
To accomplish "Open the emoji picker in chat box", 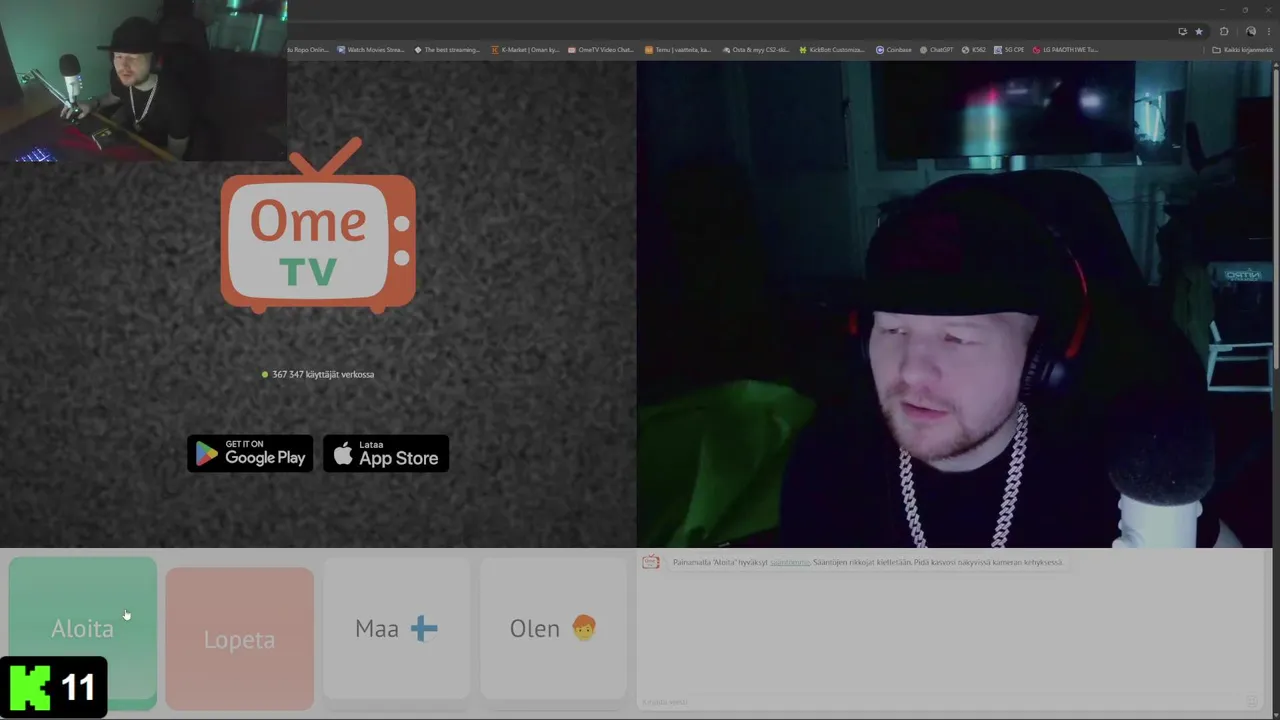I will pos(1251,702).
